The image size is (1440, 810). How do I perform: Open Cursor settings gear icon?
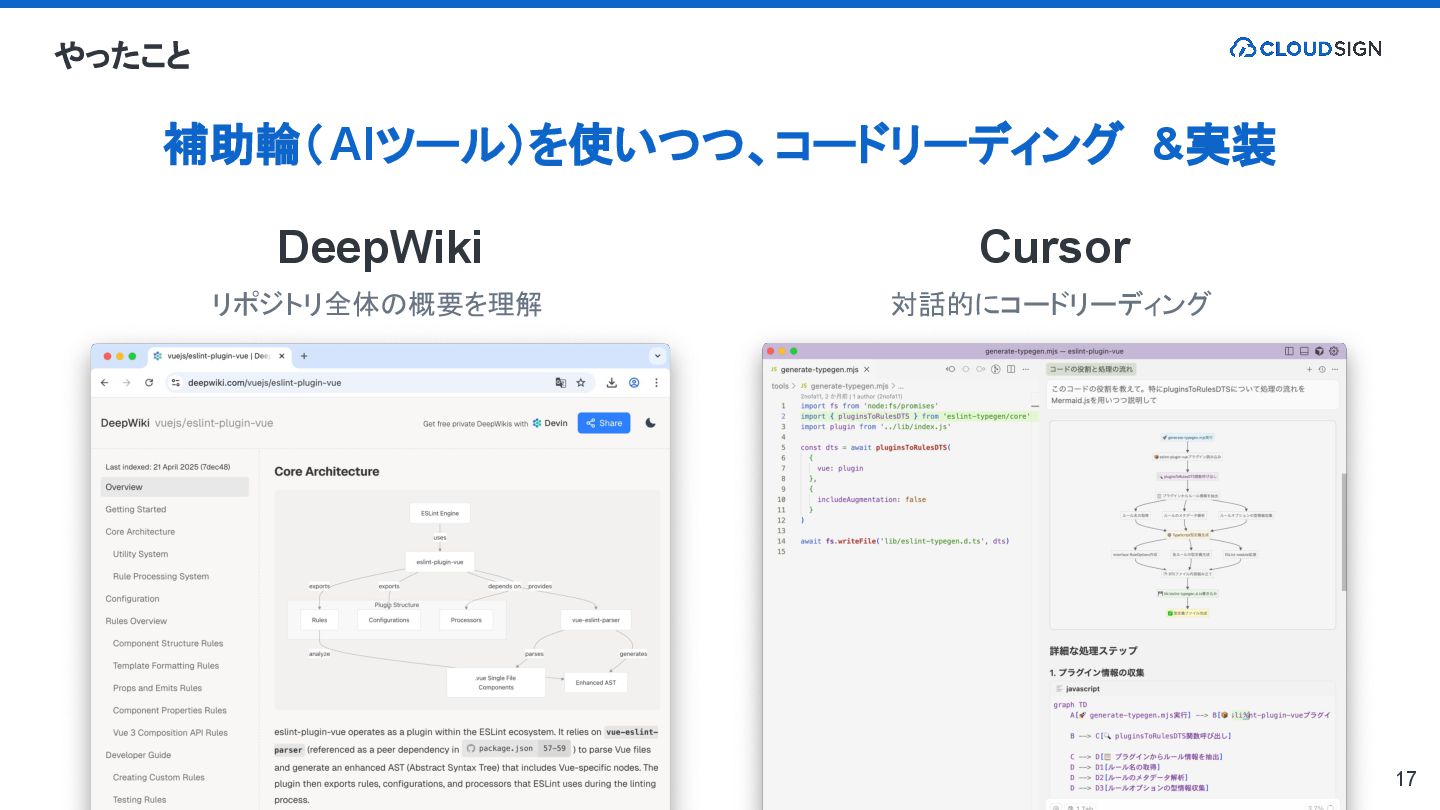pyautogui.click(x=1334, y=351)
